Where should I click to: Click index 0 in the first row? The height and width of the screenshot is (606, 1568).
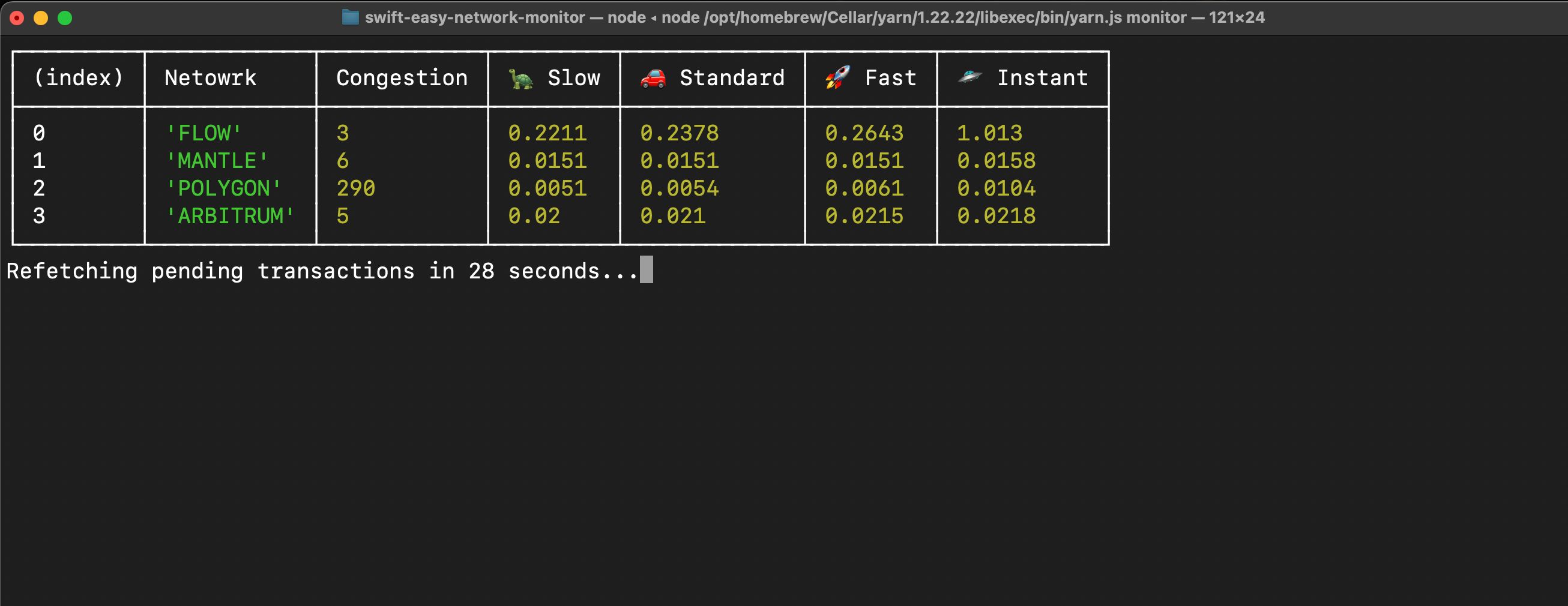(x=39, y=133)
